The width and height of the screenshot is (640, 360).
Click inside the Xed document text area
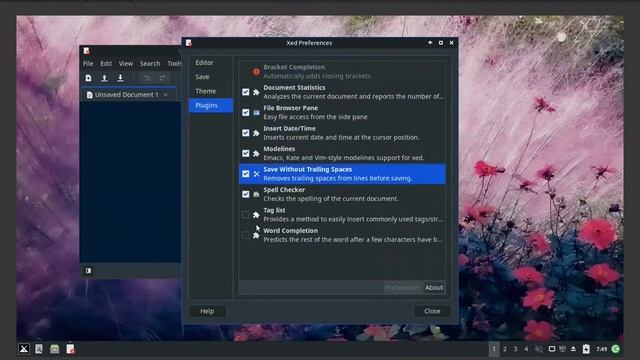[130, 182]
